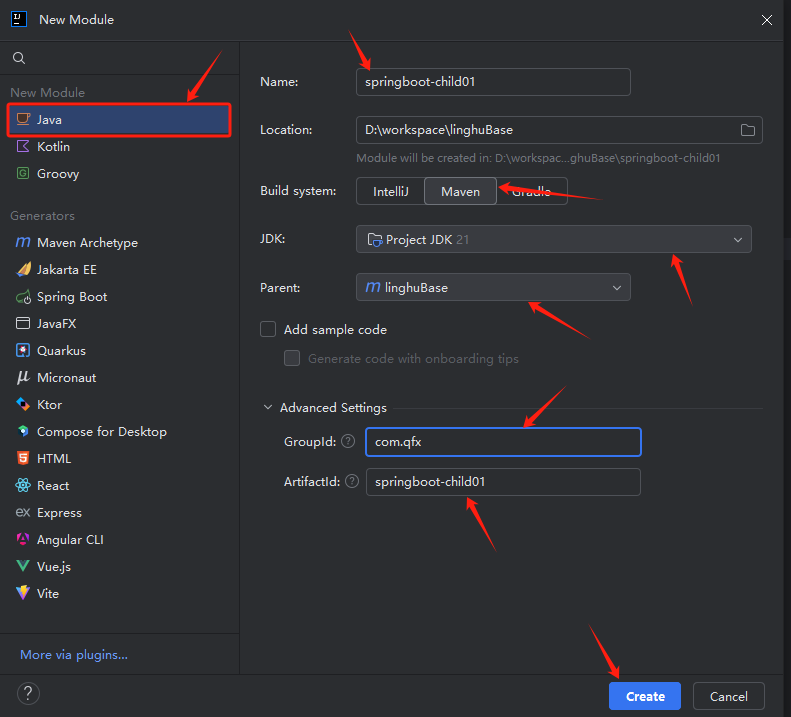Select Jakarta EE in generators list
This screenshot has width=791, height=717.
(x=66, y=270)
